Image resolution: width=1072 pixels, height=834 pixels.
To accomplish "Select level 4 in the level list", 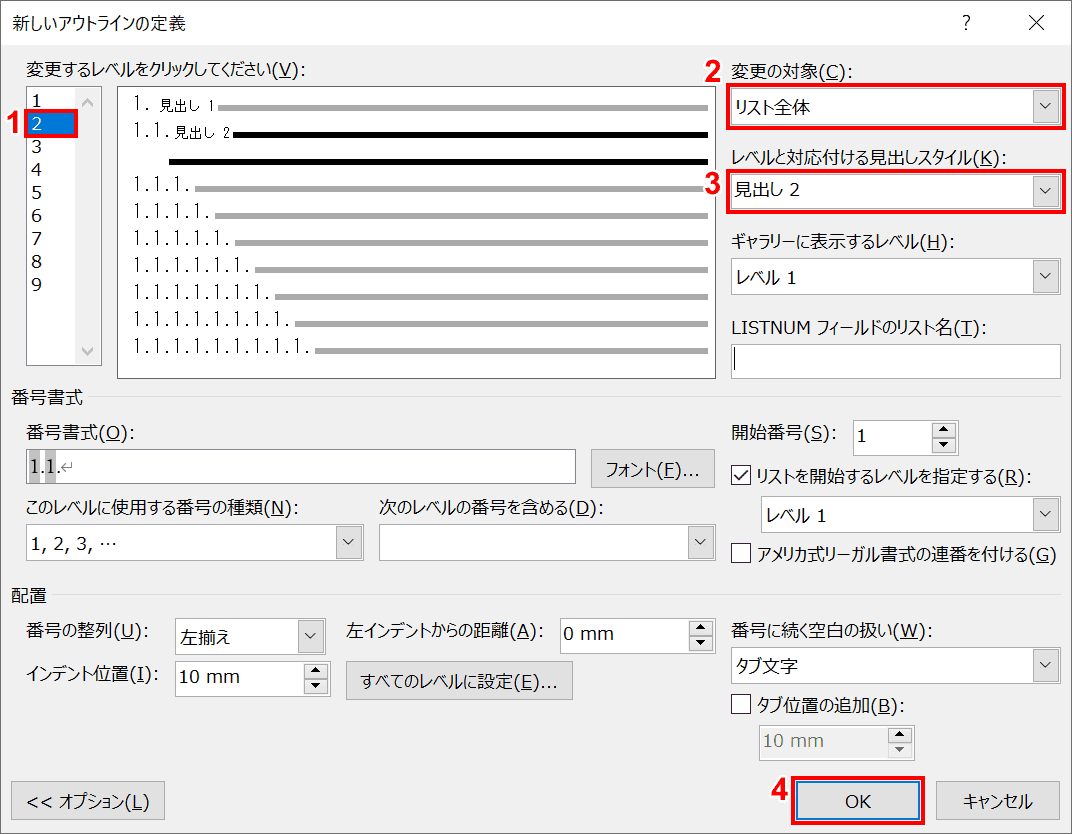I will tap(51, 170).
